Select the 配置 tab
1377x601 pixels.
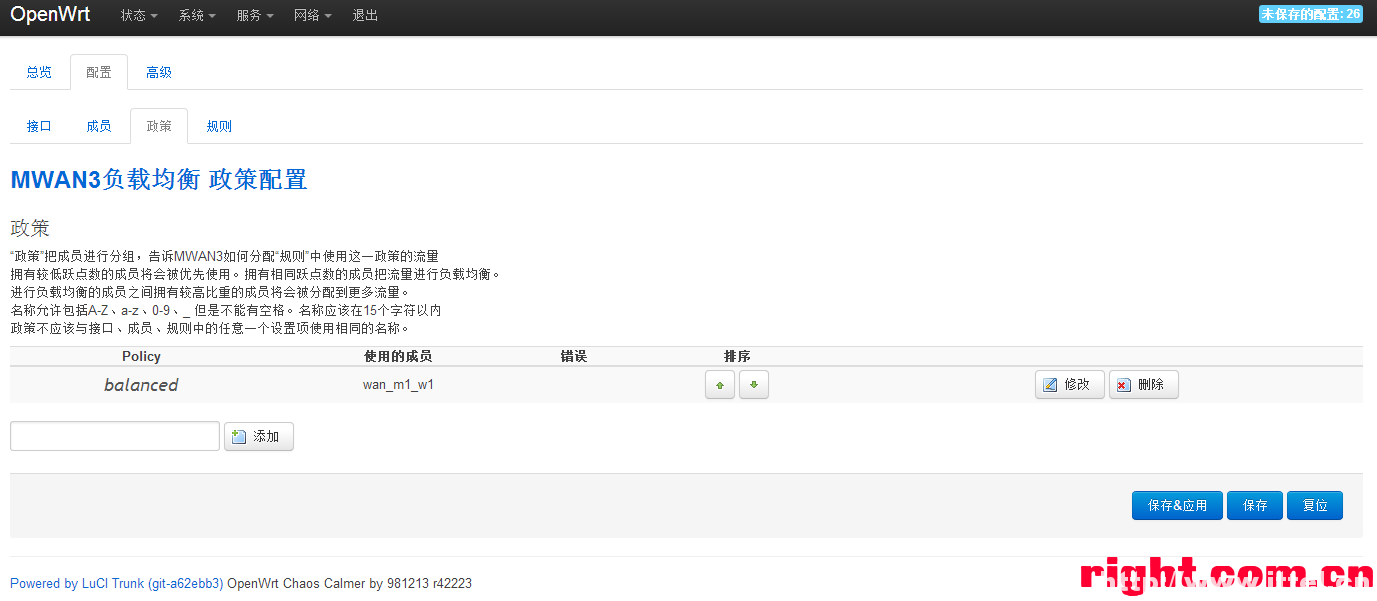(99, 72)
